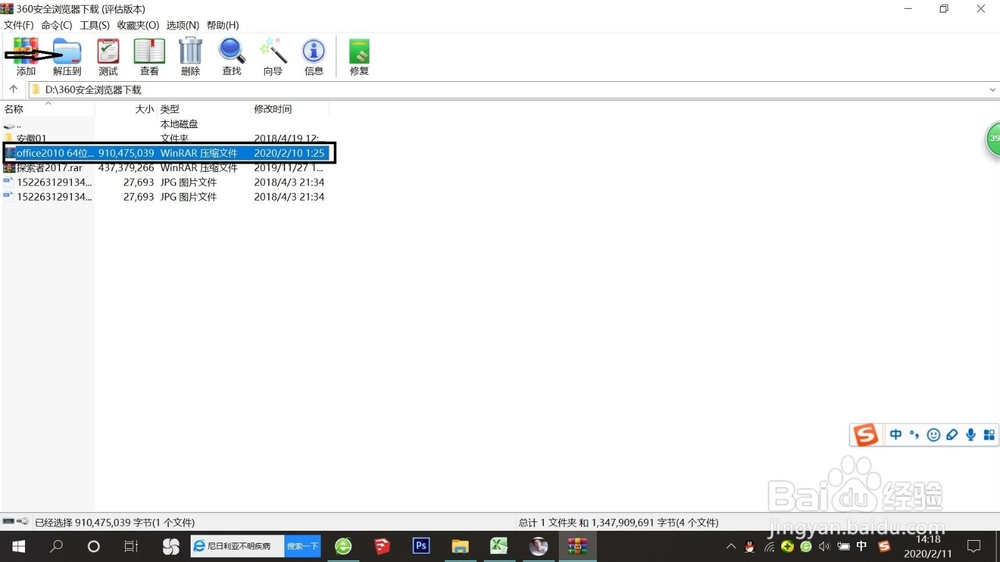The image size is (1000, 562).
Task: Open the Windows Start menu
Action: [x=18, y=546]
